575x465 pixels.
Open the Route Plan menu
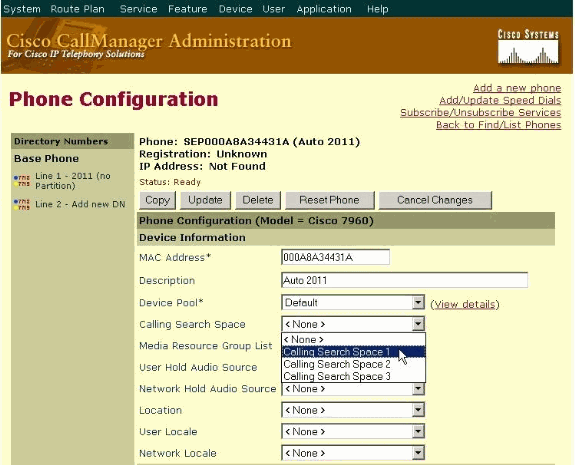(77, 9)
